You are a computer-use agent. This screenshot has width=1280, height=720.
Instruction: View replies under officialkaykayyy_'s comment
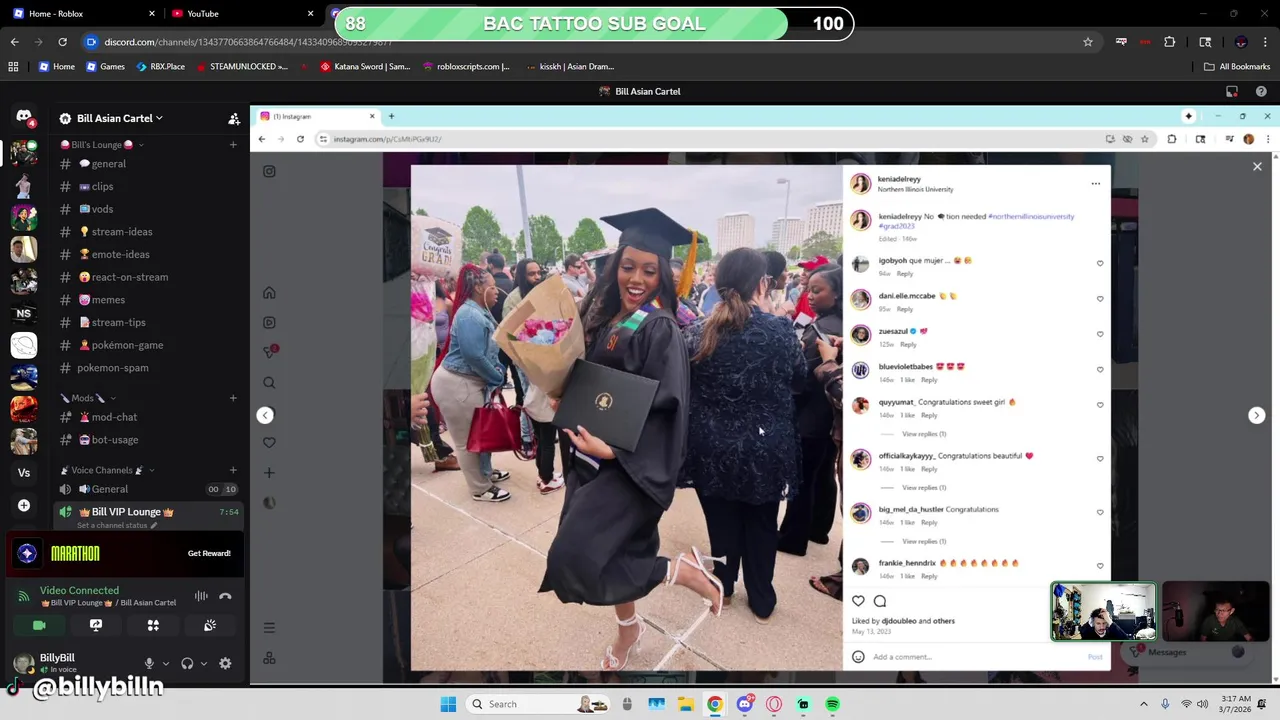pos(924,488)
